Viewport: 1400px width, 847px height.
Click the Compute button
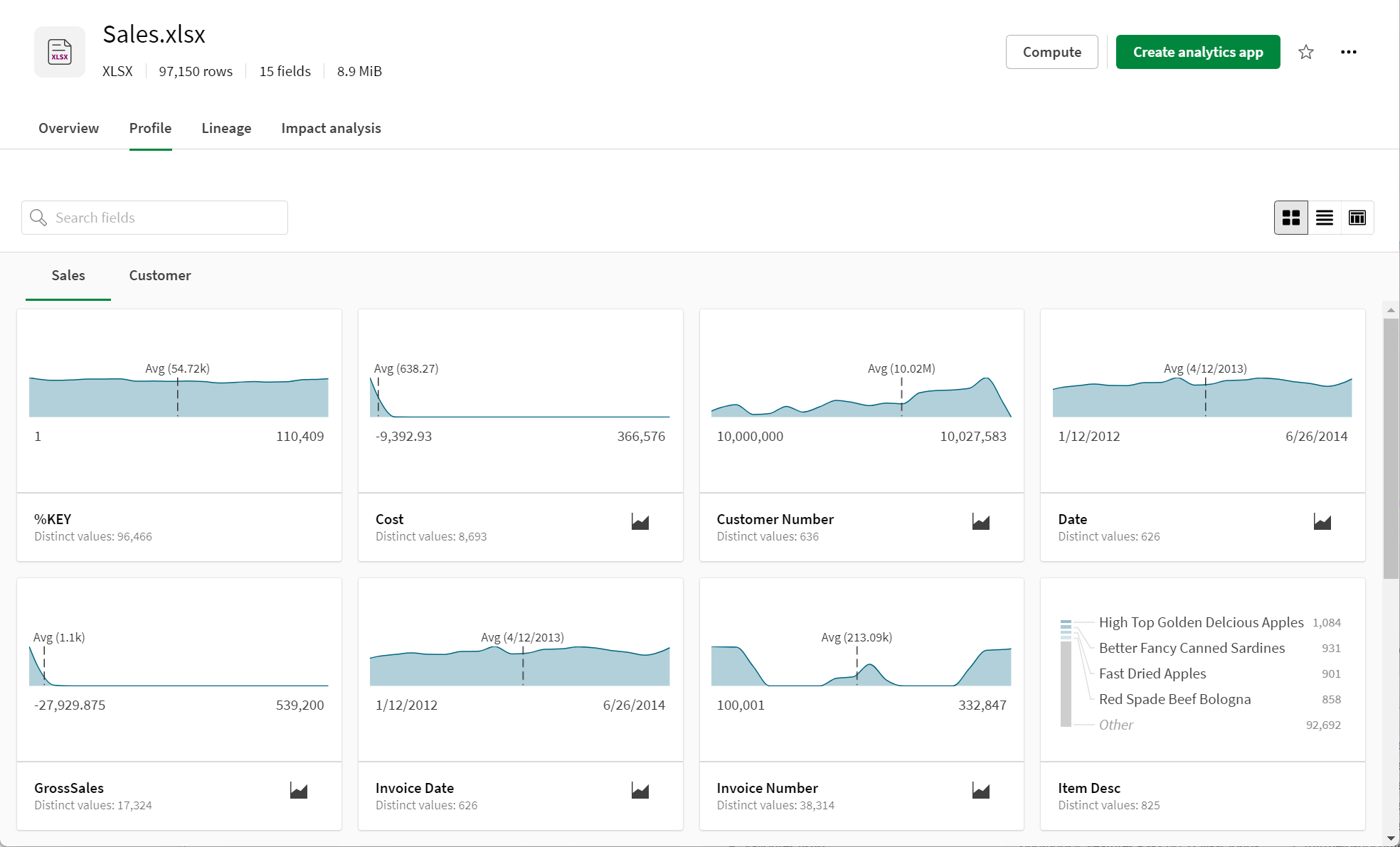click(1052, 51)
